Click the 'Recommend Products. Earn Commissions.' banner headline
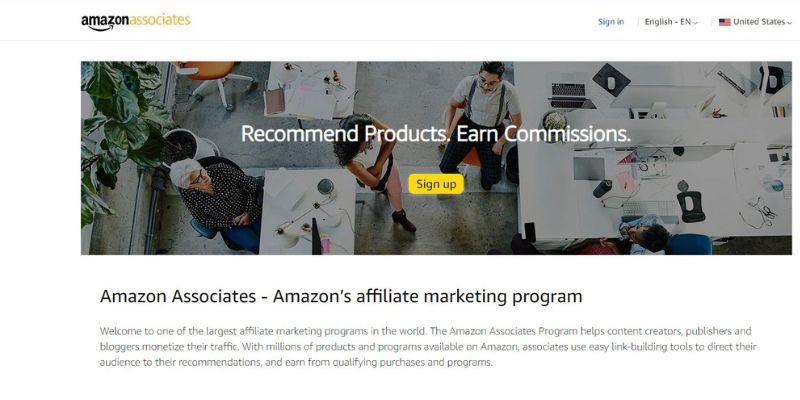Image resolution: width=800 pixels, height=400 pixels. point(436,134)
